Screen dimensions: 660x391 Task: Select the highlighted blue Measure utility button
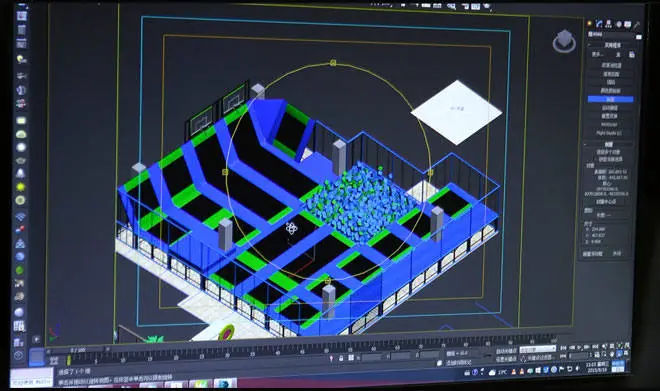click(610, 99)
